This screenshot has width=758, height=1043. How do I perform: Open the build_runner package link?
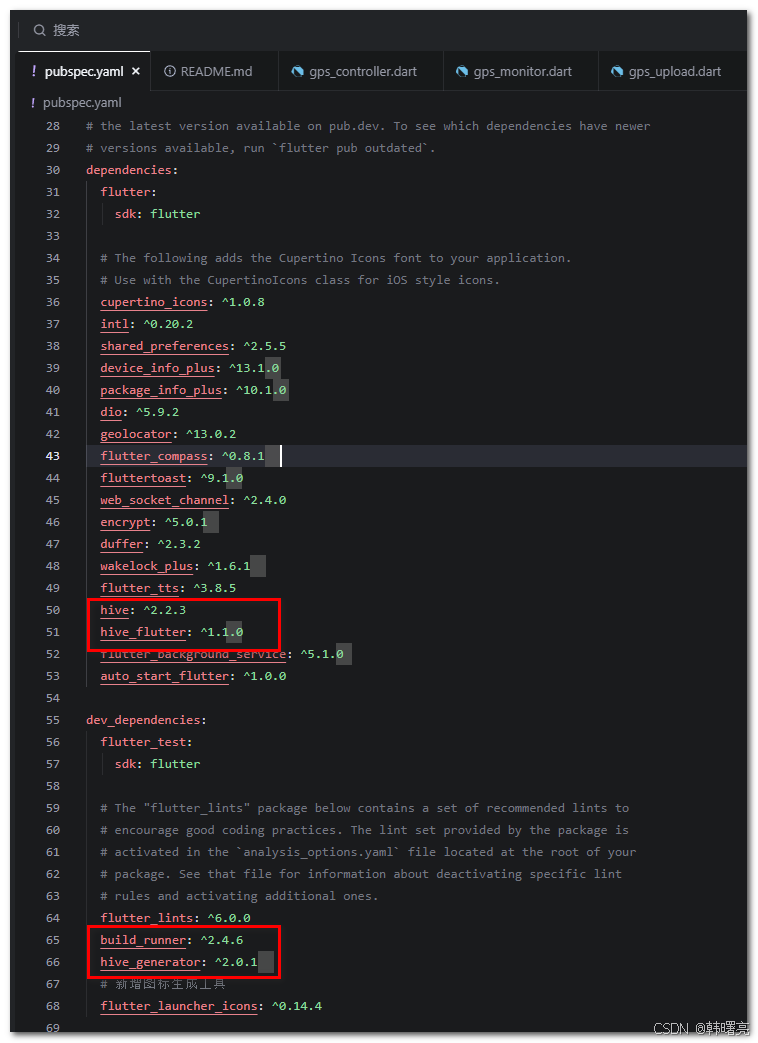[143, 940]
